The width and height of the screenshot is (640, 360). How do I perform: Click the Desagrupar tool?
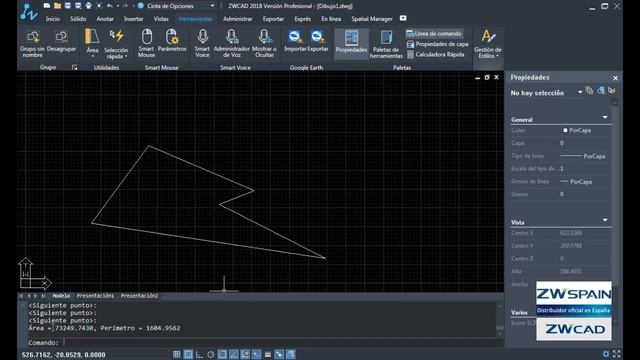tap(61, 41)
